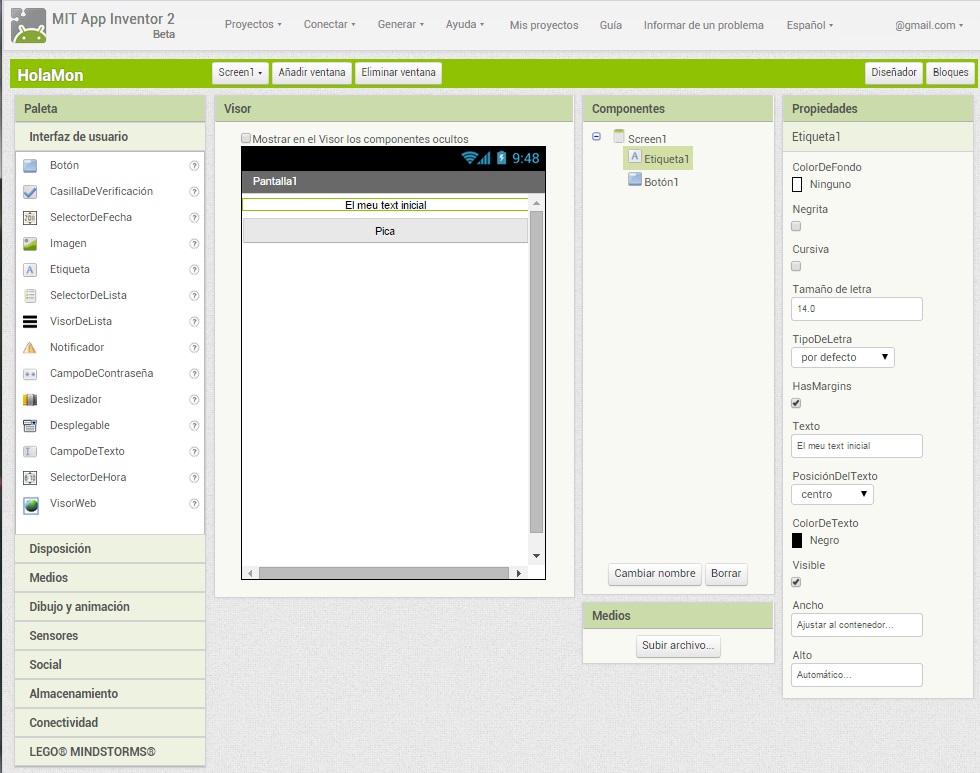Open the PosiciónDelTexto dropdown
This screenshot has height=773, width=980.
[x=832, y=494]
